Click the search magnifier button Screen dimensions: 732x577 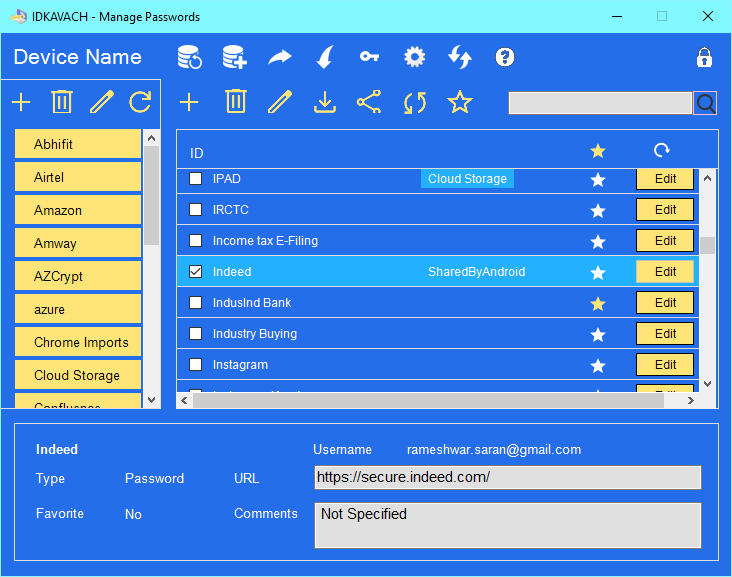tap(705, 103)
